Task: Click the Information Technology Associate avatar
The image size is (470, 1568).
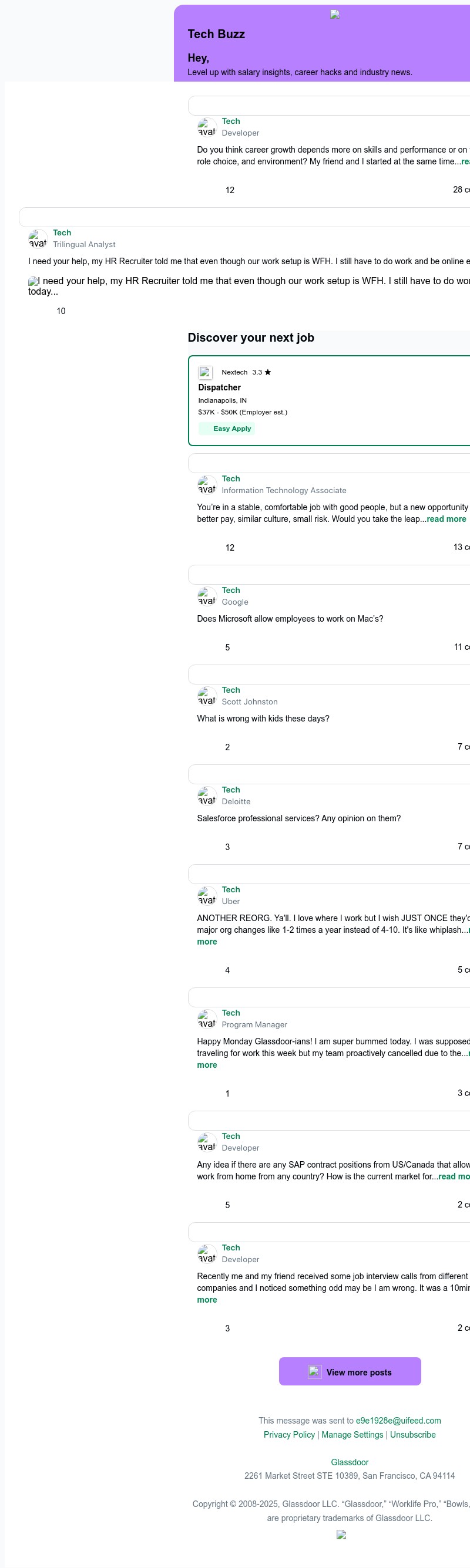Action: [x=206, y=484]
